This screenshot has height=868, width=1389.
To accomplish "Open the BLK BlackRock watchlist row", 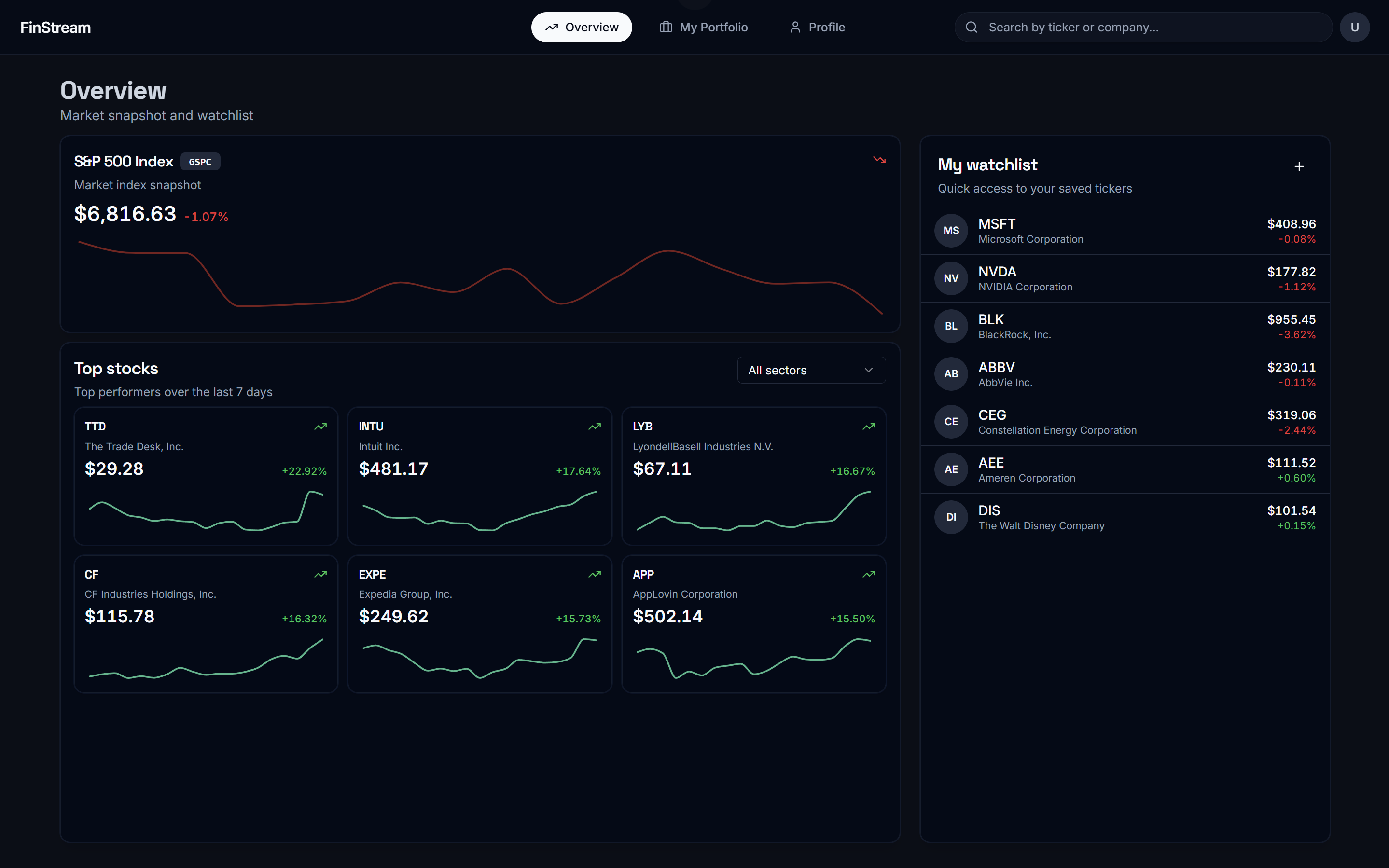I will [x=1125, y=326].
